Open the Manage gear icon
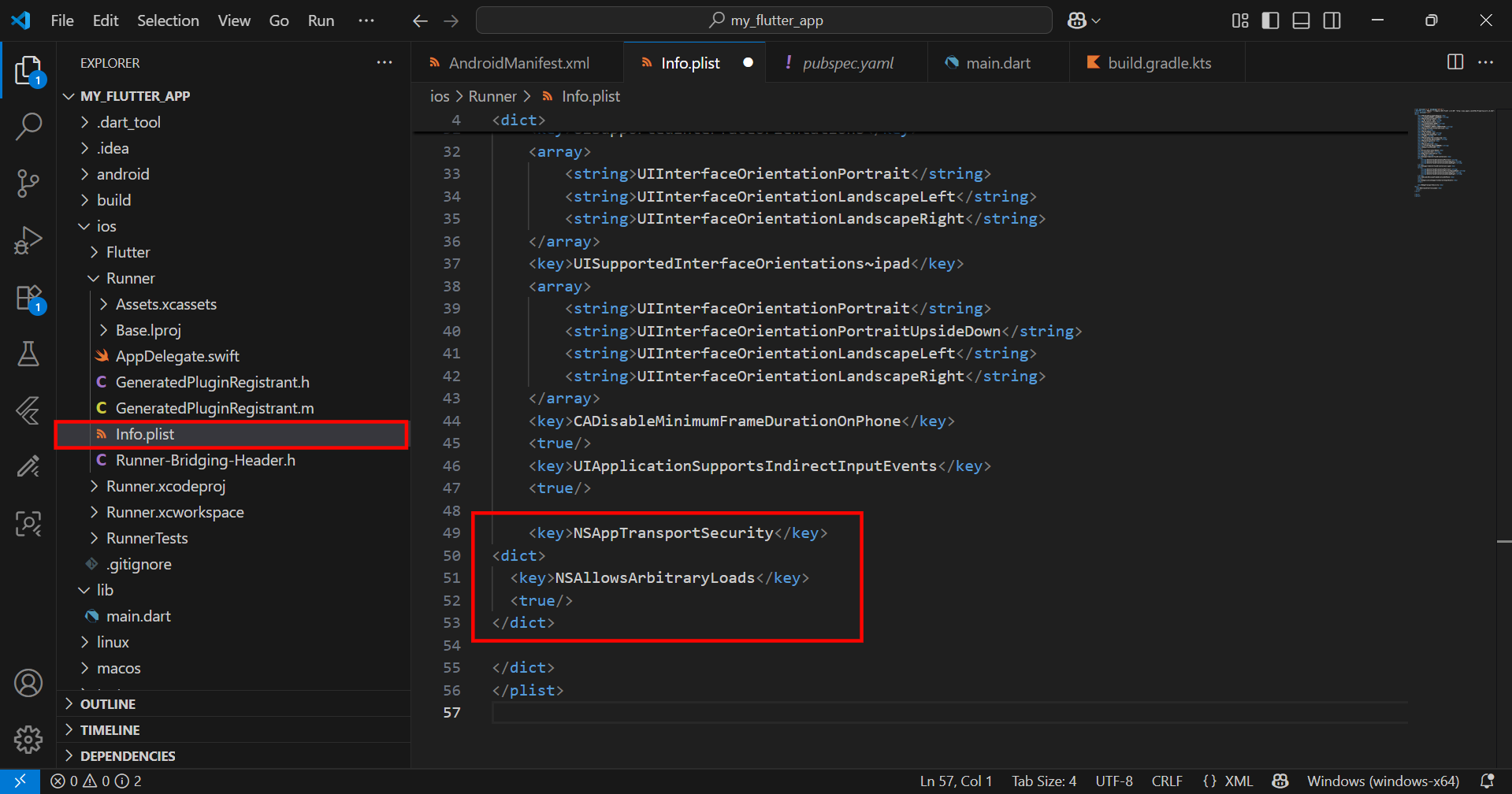The width and height of the screenshot is (1512, 794). point(28,739)
